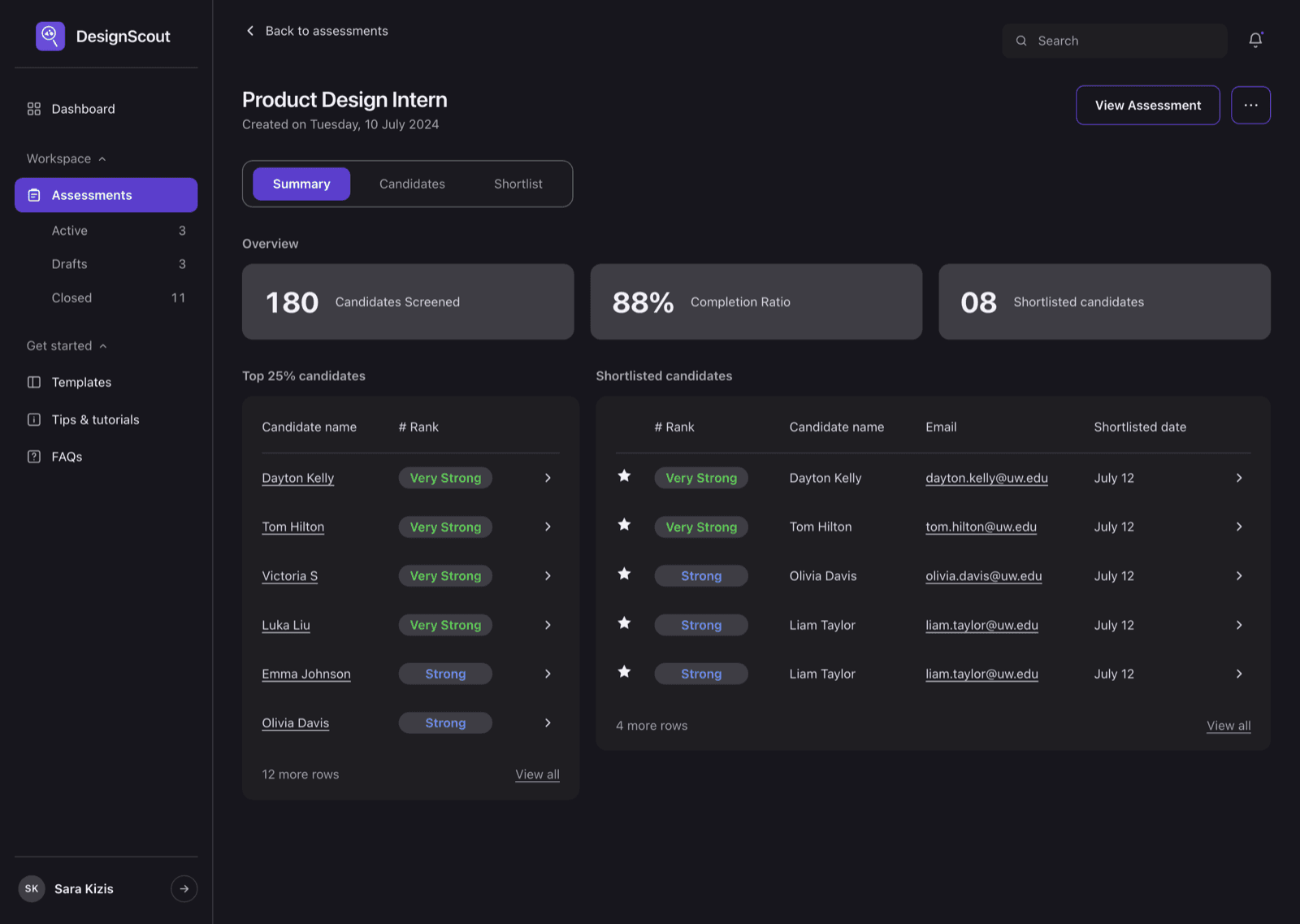This screenshot has width=1300, height=924.
Task: Click the View Assessment button
Action: pos(1147,105)
